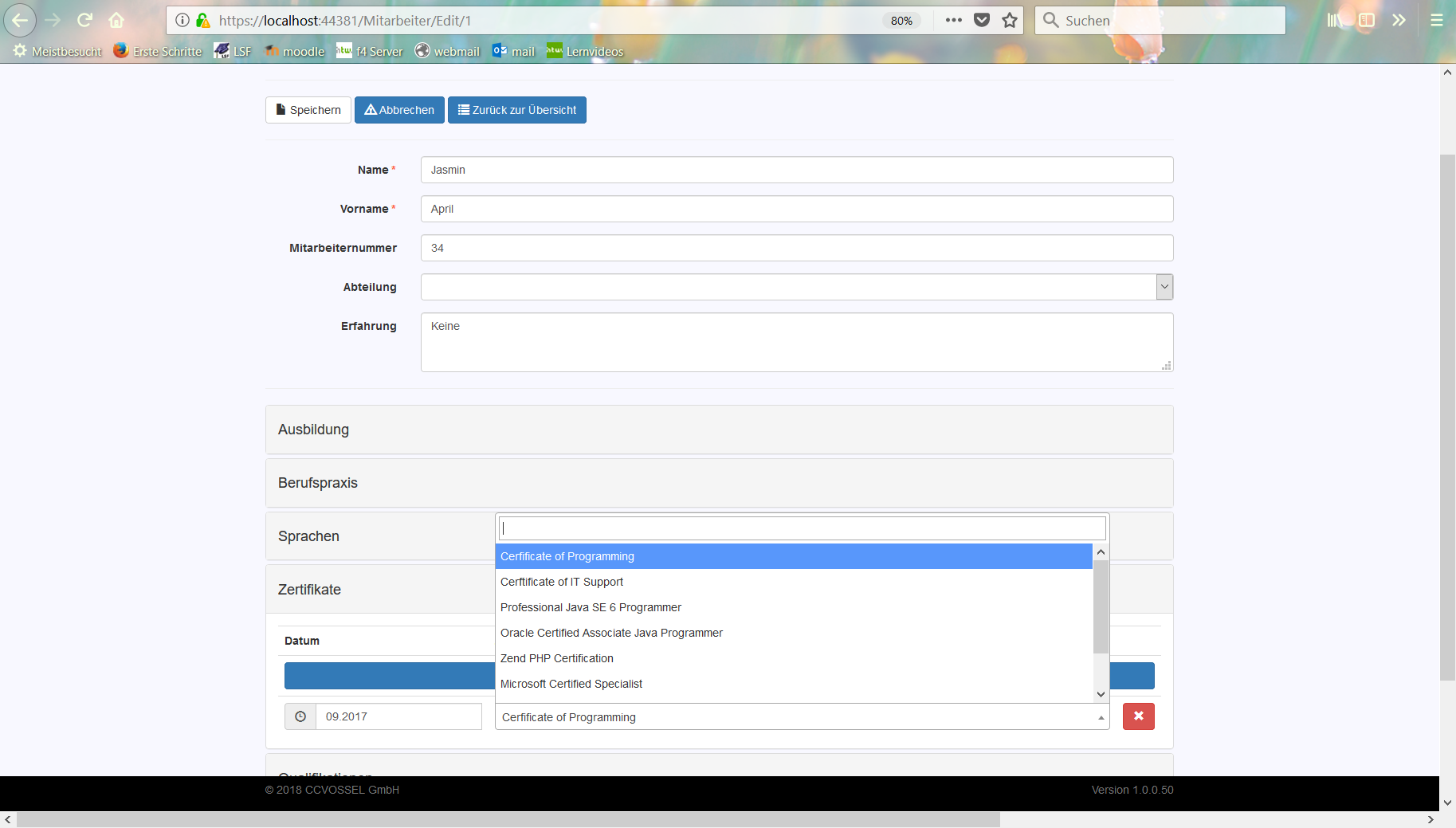Viewport: 1456px width, 828px height.
Task: Open the Firefox hamburger menu
Action: point(1436,21)
